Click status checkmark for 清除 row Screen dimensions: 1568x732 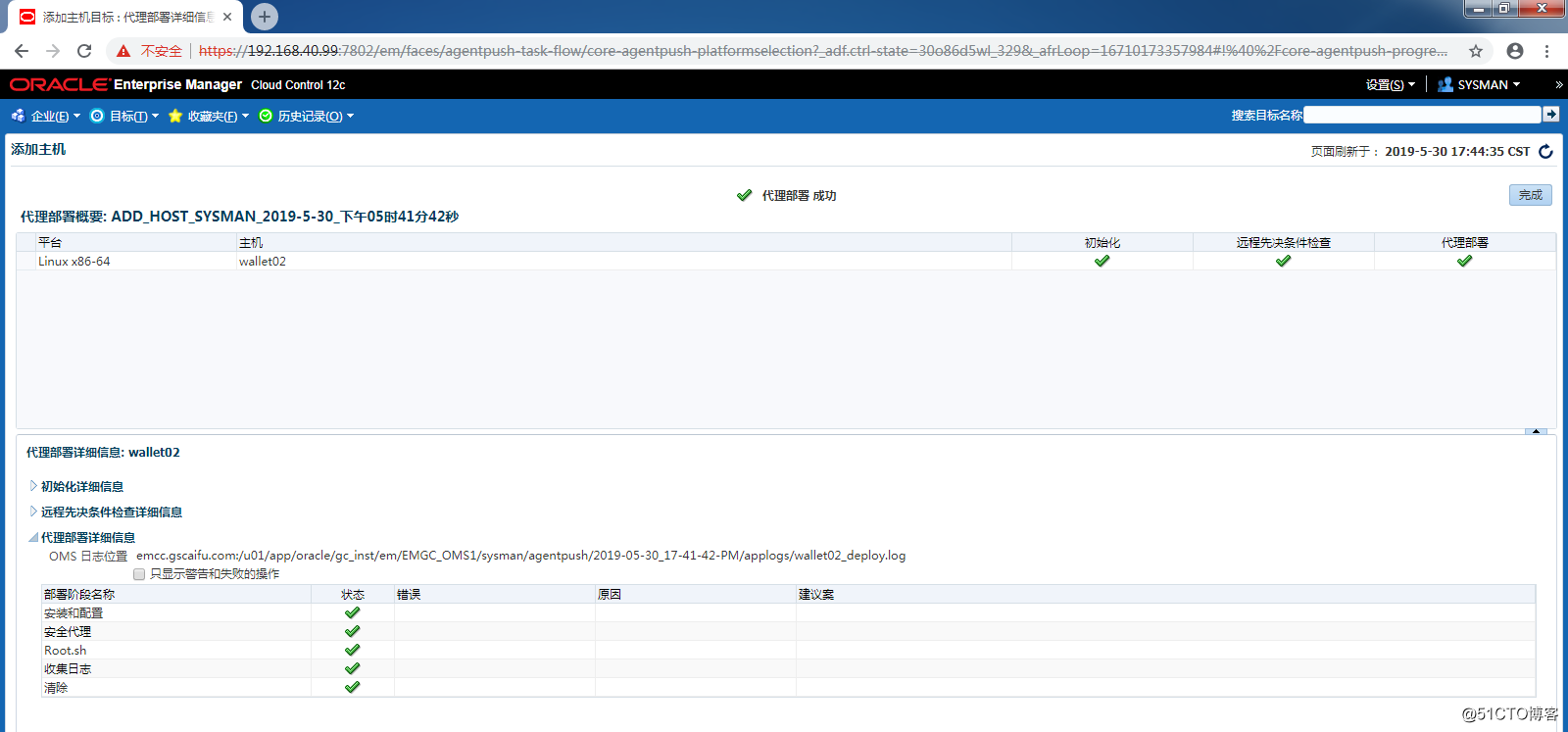click(353, 687)
